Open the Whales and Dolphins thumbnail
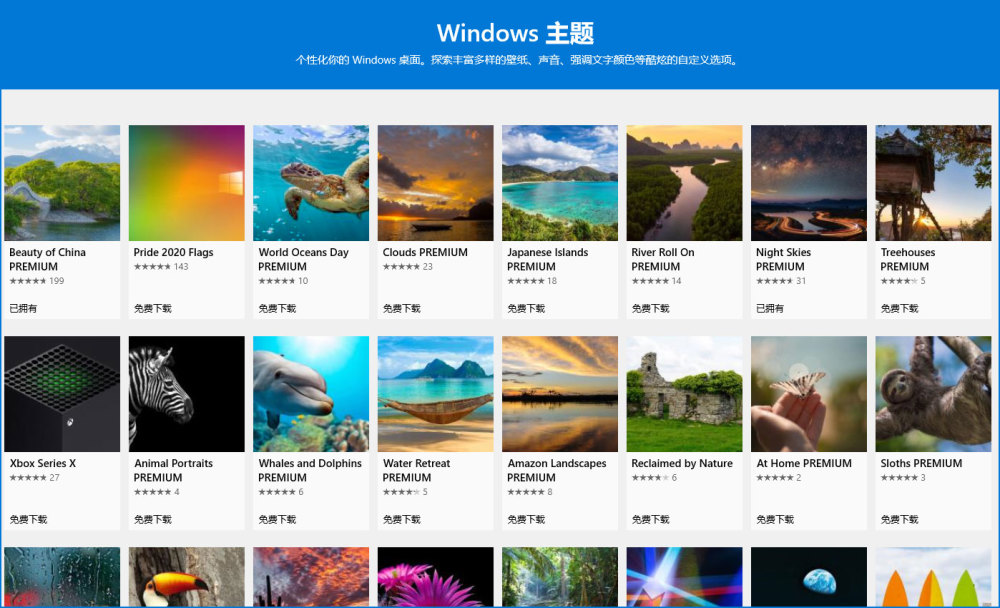1000x608 pixels. [x=311, y=394]
